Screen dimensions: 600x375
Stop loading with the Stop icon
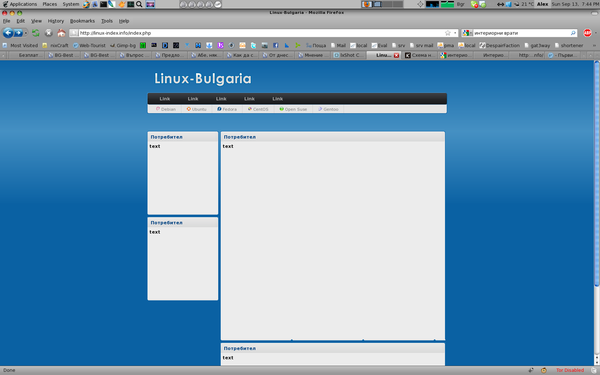pos(49,33)
